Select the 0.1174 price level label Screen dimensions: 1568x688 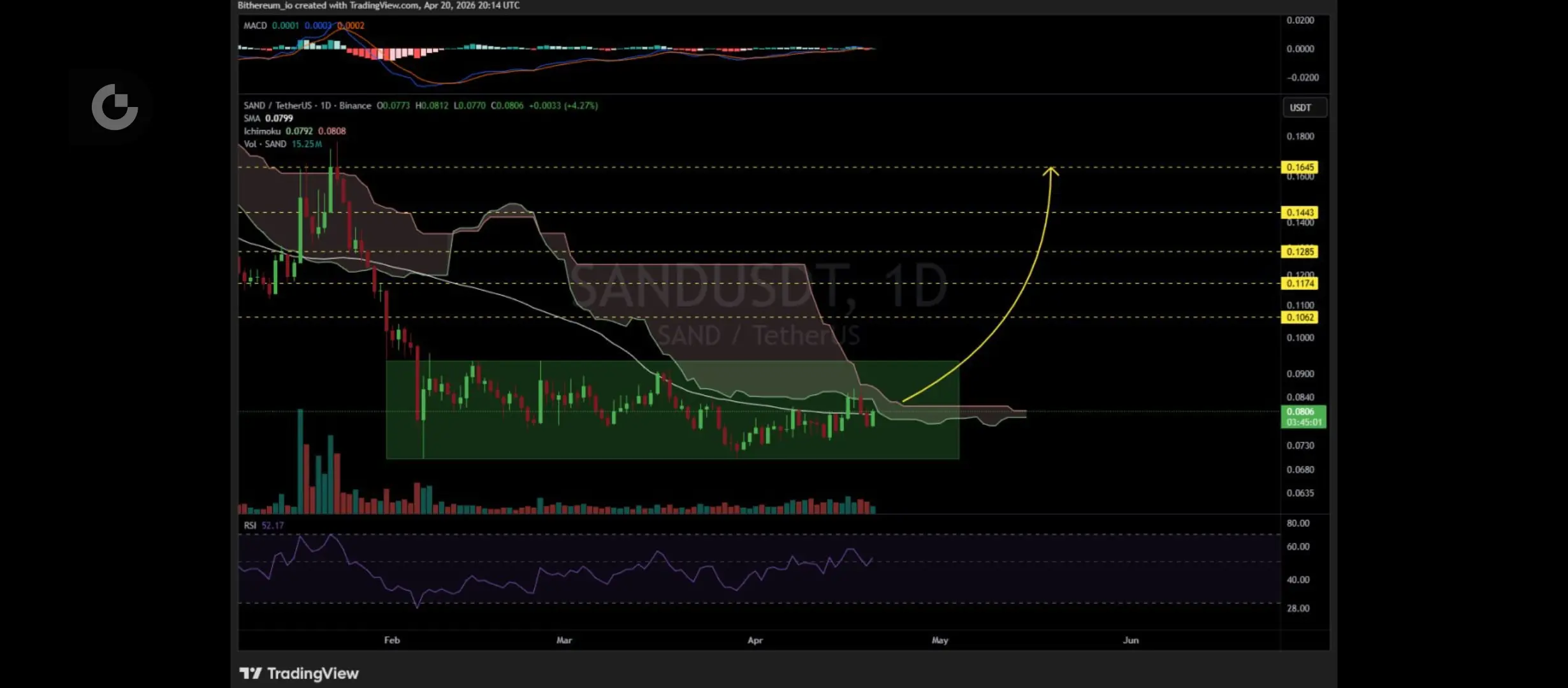click(x=1299, y=283)
